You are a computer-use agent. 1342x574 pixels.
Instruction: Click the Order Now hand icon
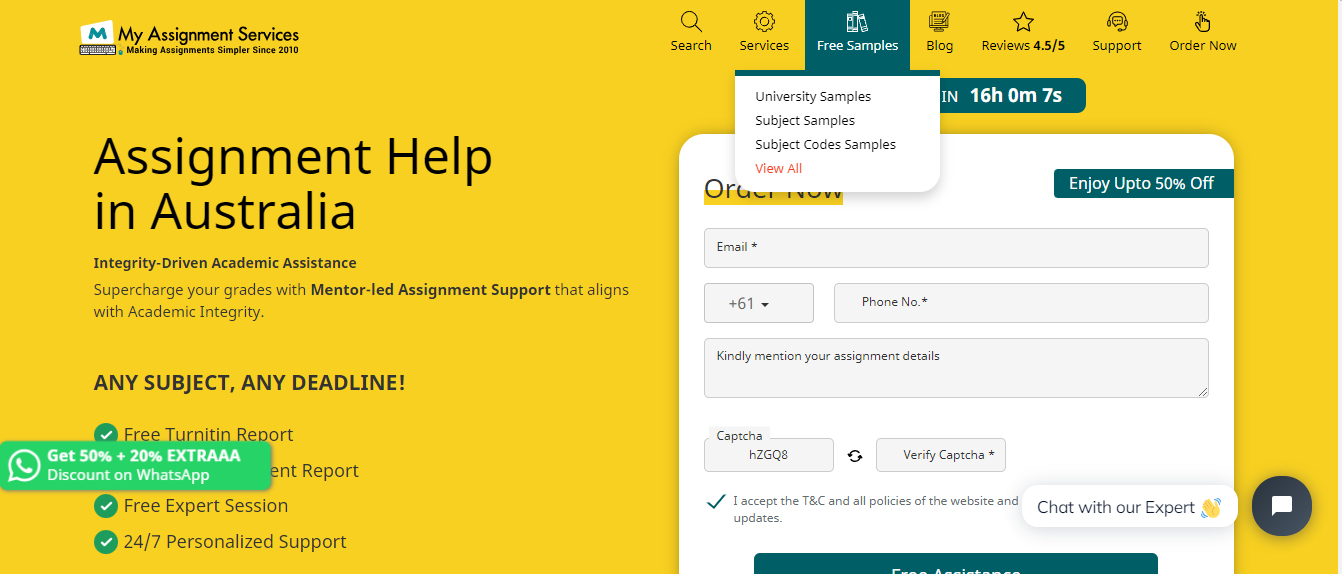click(x=1202, y=22)
